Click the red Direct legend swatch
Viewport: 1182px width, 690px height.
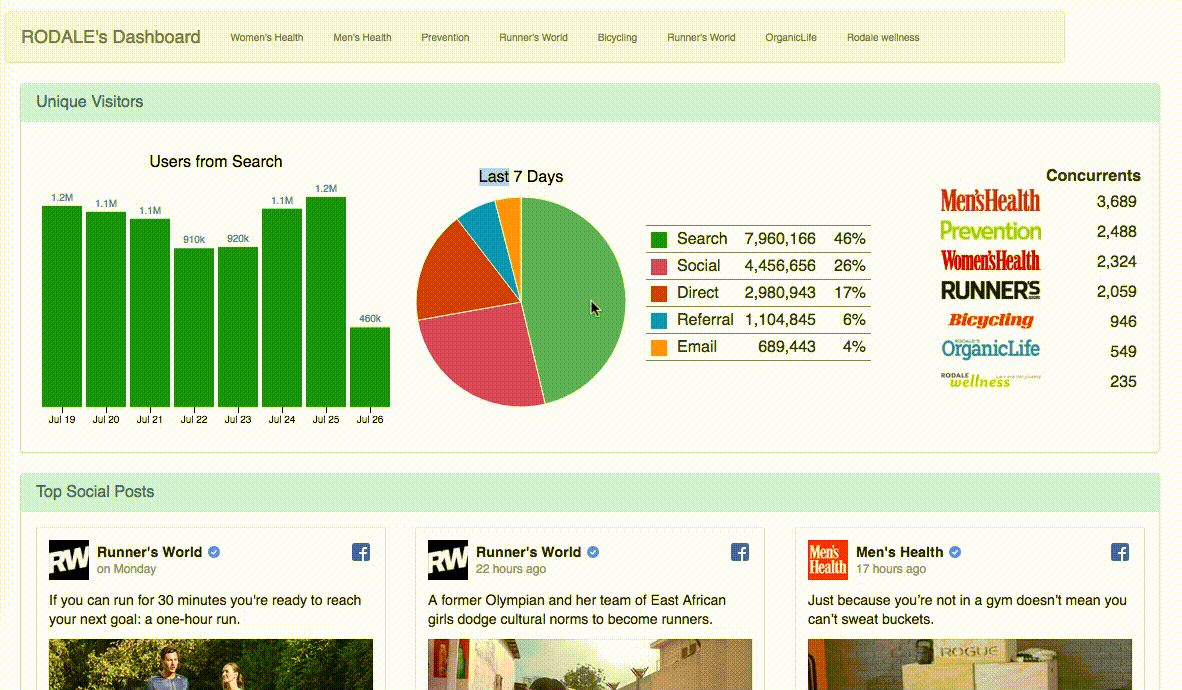tap(659, 293)
